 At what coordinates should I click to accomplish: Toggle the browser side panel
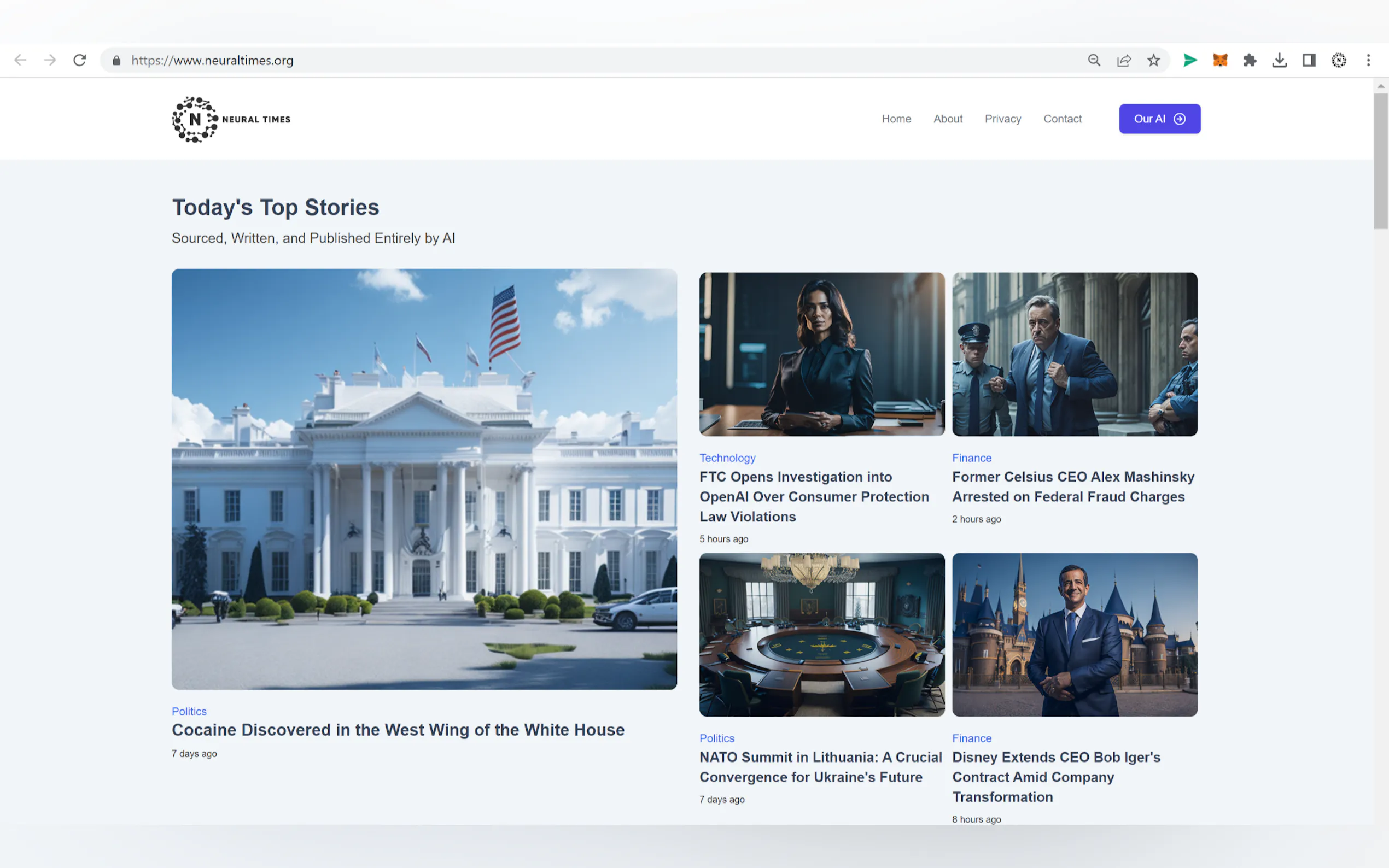(x=1309, y=60)
